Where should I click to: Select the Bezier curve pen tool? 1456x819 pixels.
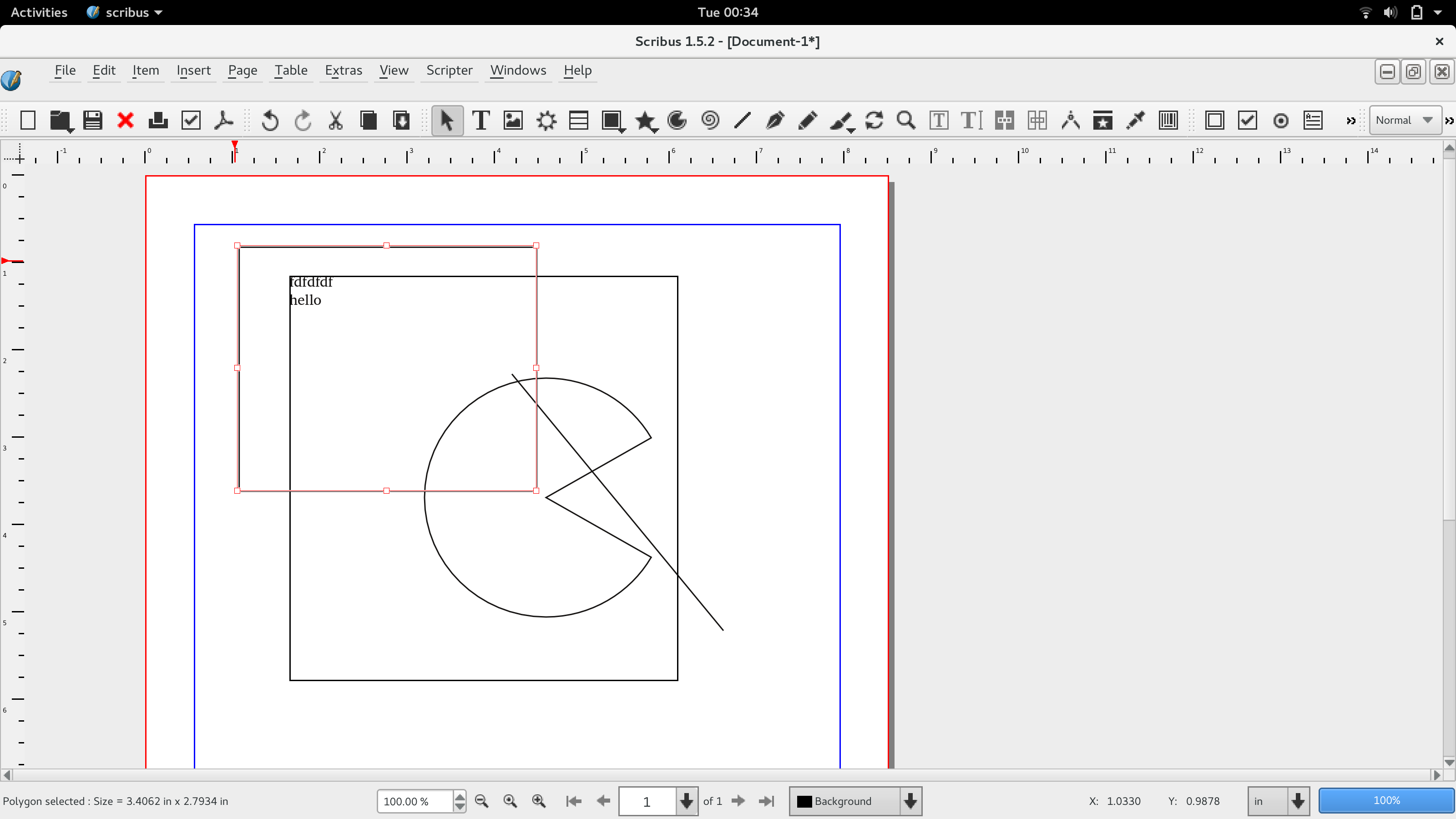775,121
